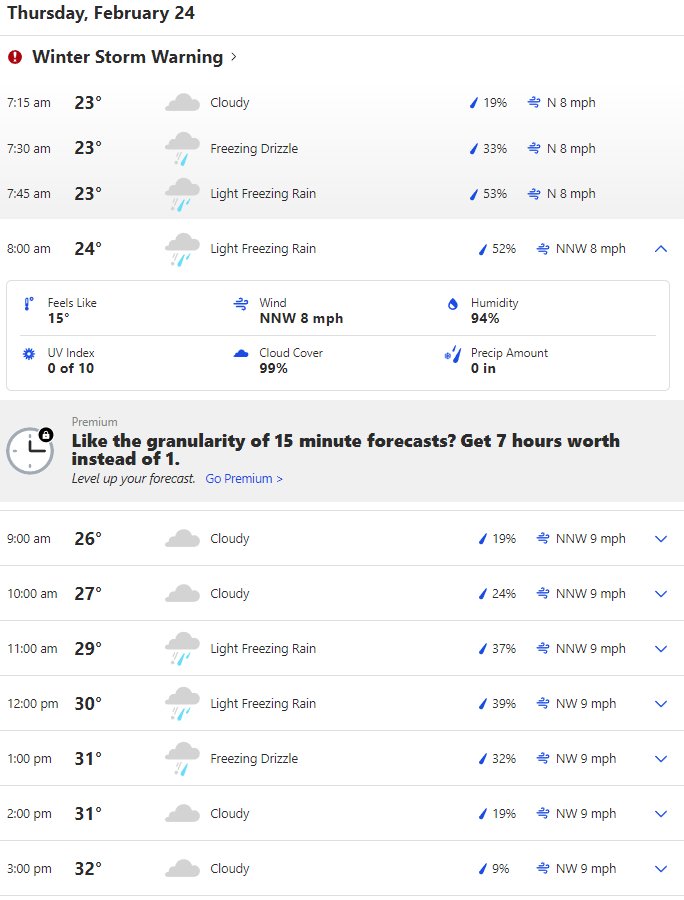Click the Precip Amount icon
The image size is (684, 900).
[452, 354]
